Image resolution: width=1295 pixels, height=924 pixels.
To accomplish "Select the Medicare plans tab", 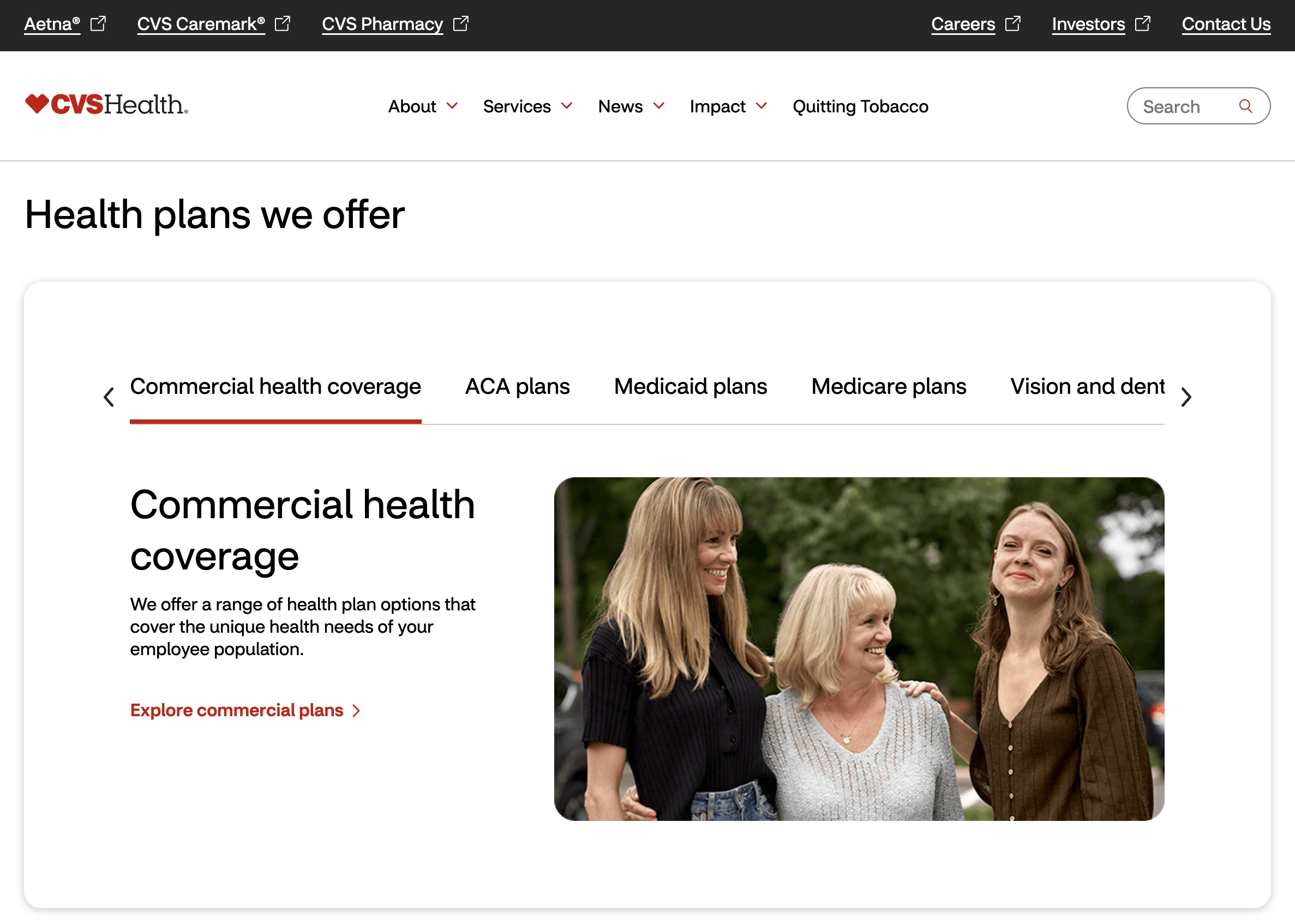I will pos(888,386).
